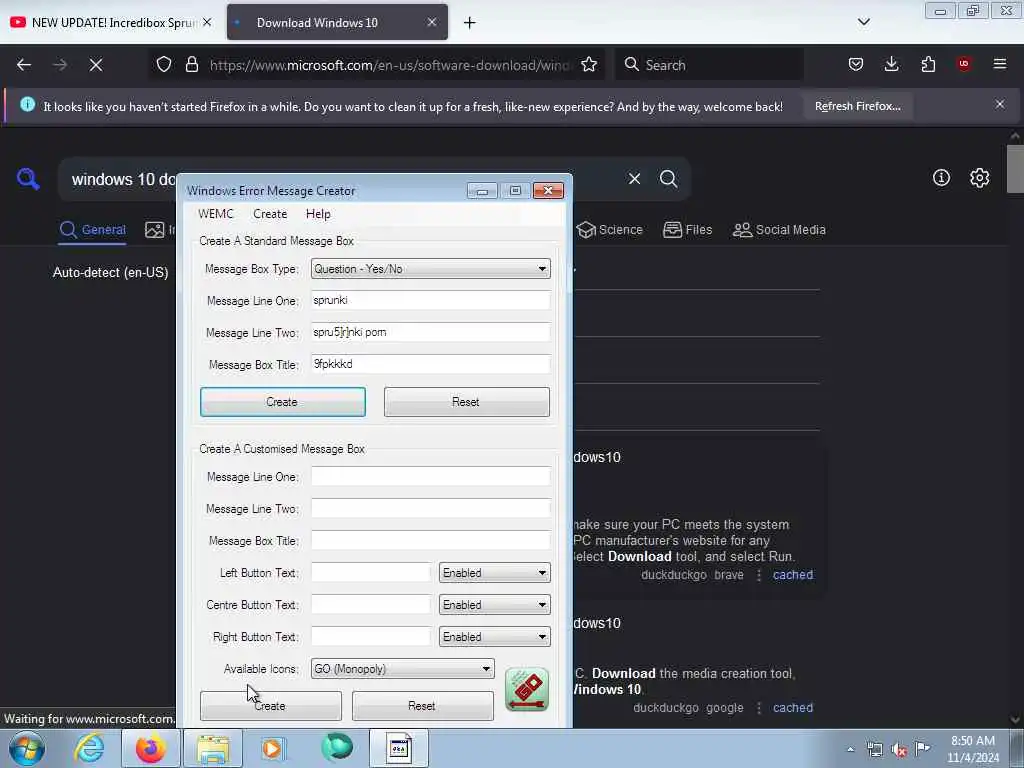This screenshot has width=1024, height=768.
Task: Click the Firefox URL address bar
Action: click(390, 65)
